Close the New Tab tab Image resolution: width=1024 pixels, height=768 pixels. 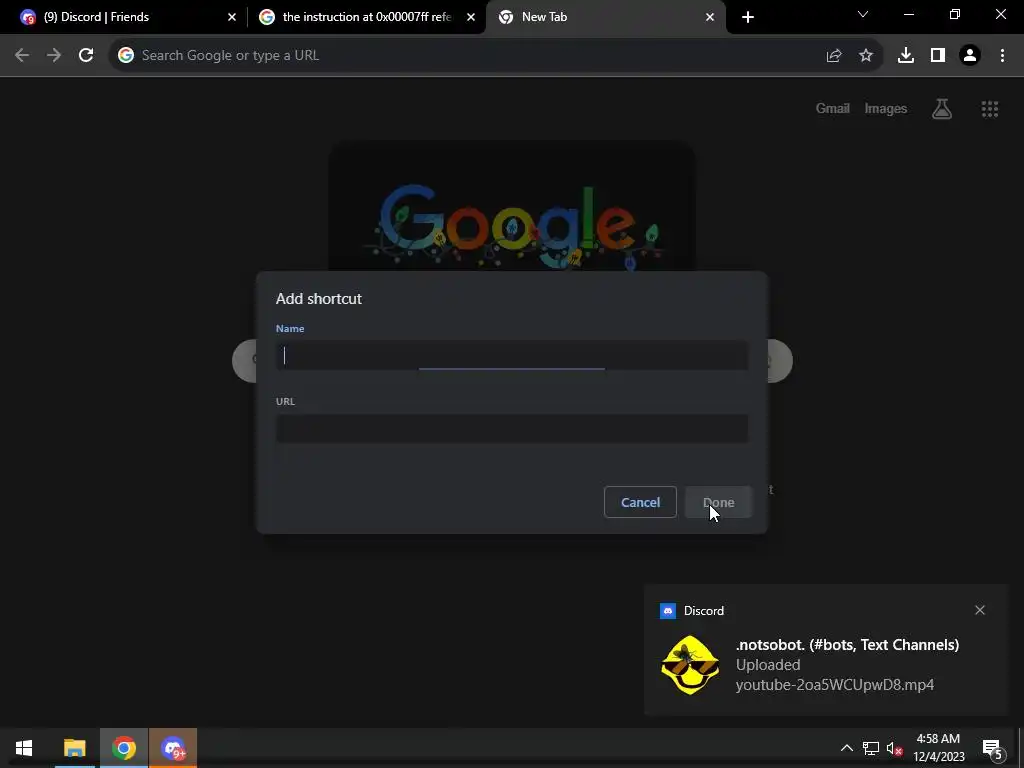pyautogui.click(x=710, y=18)
